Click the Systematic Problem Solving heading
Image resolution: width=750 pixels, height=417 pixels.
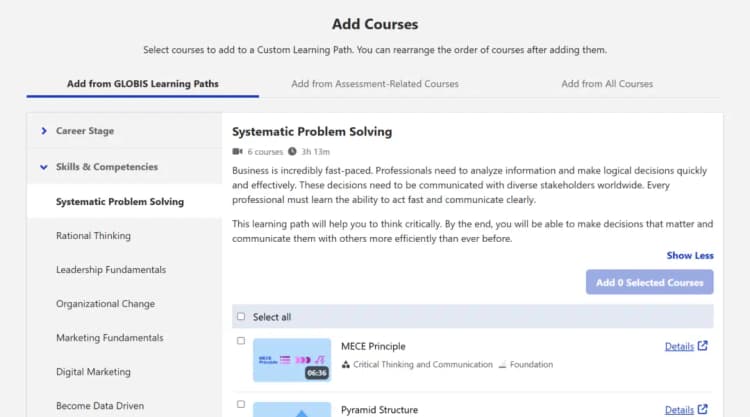click(x=312, y=132)
